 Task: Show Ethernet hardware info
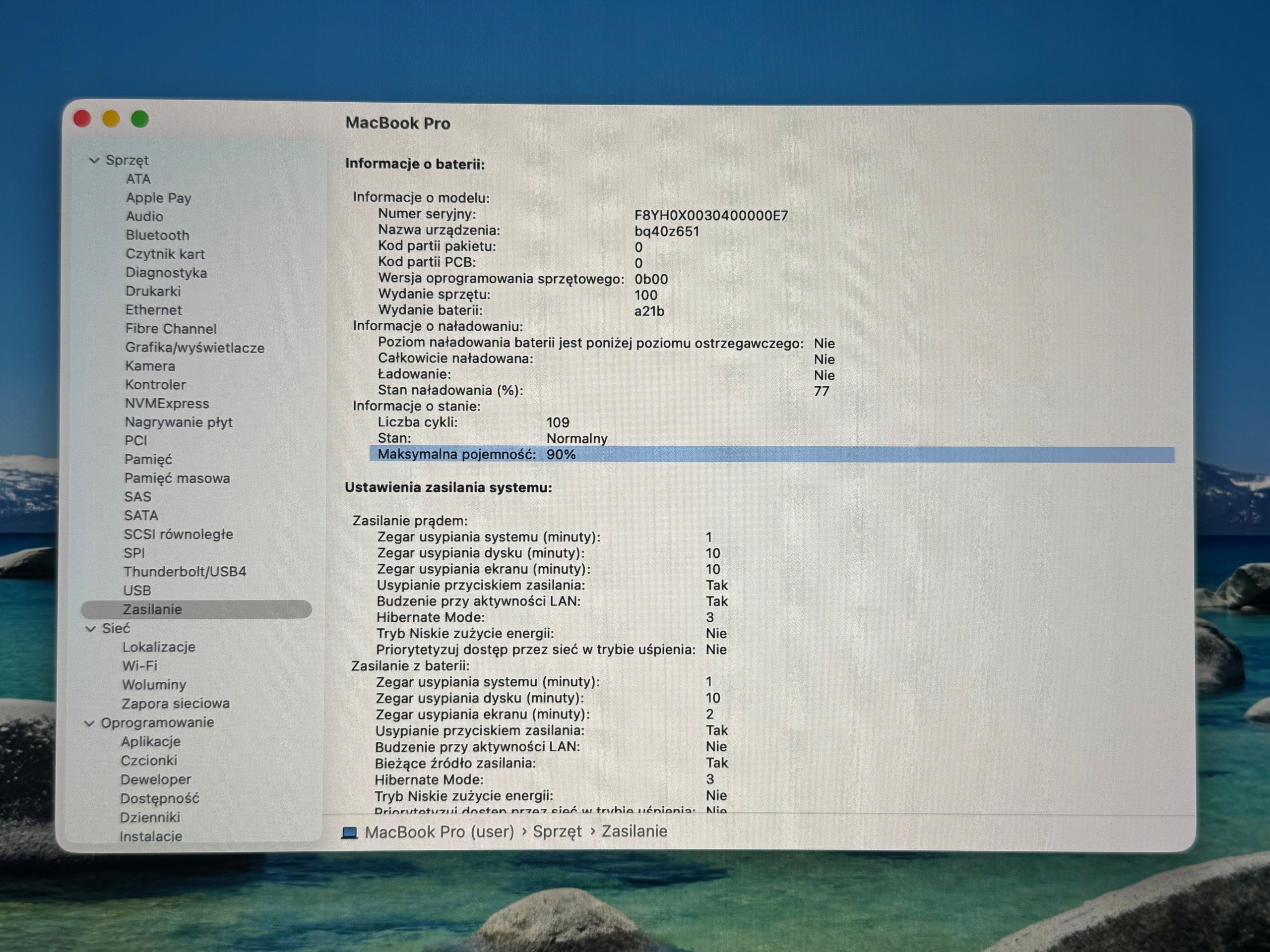click(x=153, y=310)
